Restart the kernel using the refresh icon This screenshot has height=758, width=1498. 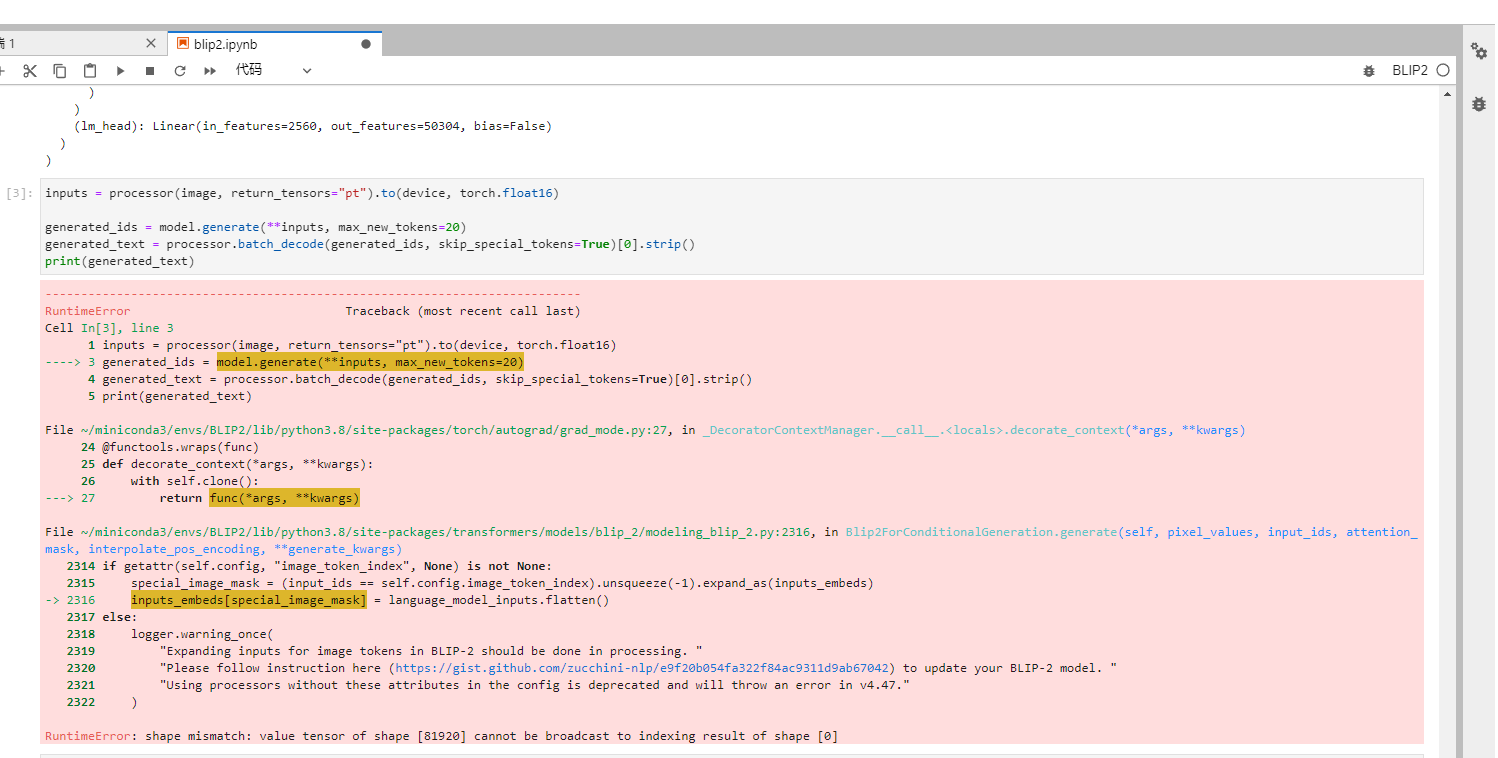pyautogui.click(x=180, y=71)
